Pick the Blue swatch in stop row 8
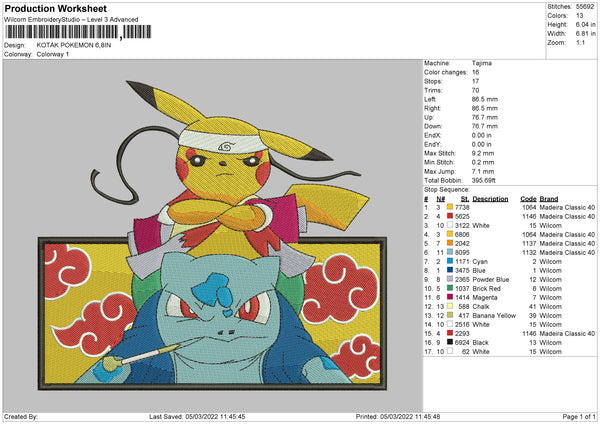Viewport: 600px width, 424px height. pyautogui.click(x=450, y=271)
